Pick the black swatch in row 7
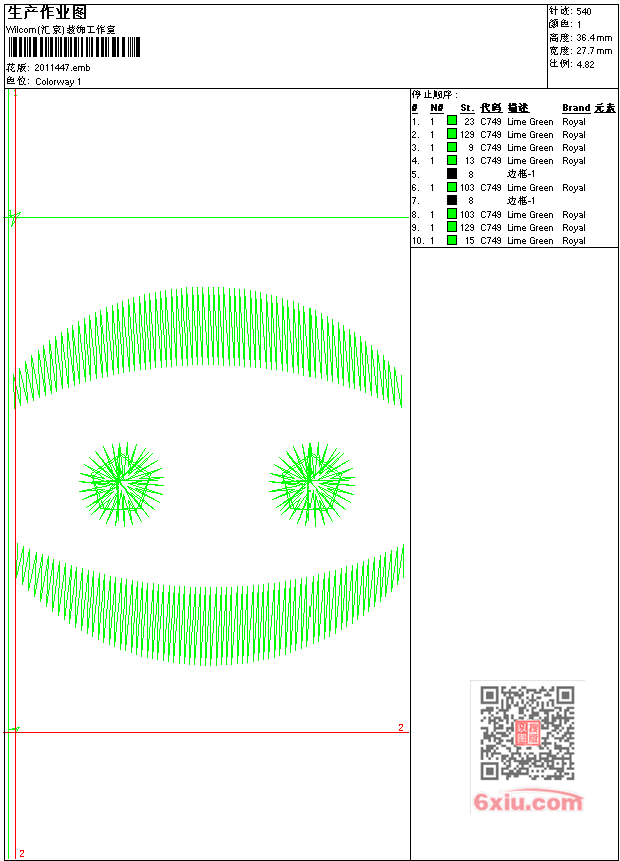 click(451, 200)
